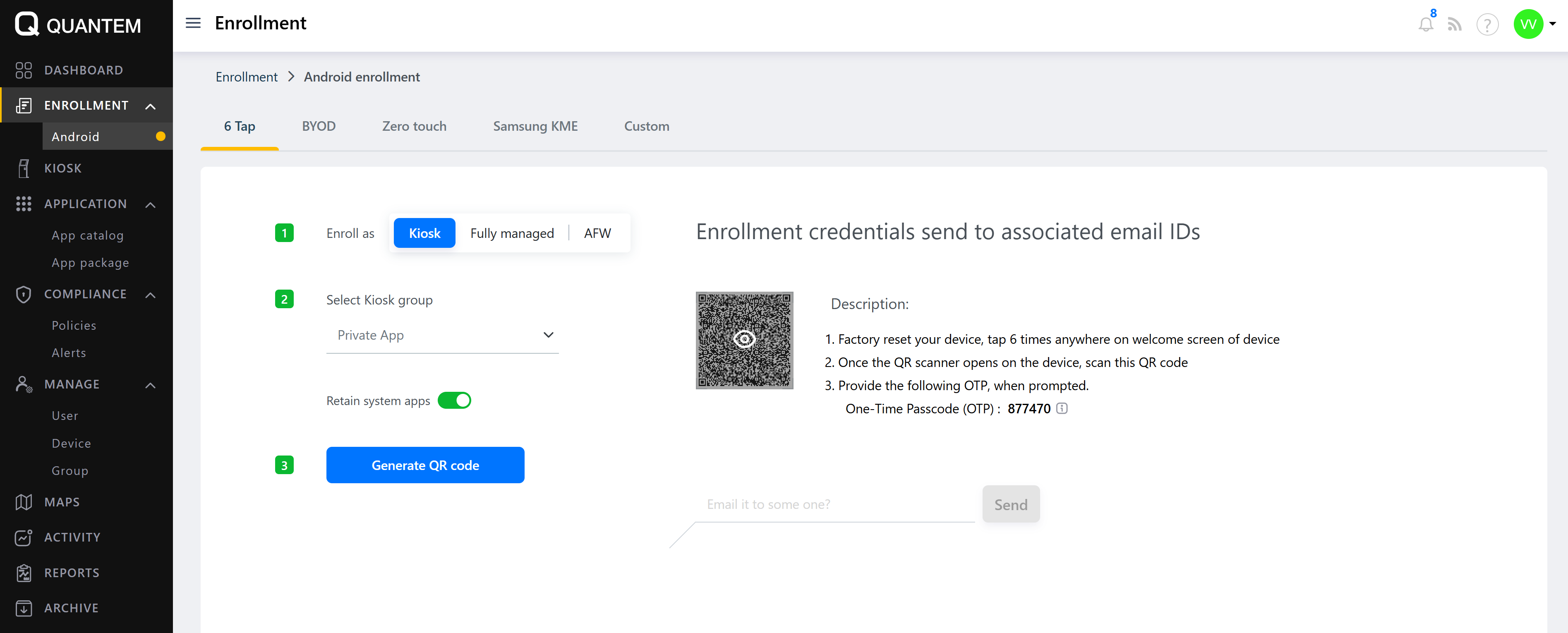Select AFW enrollment option
This screenshot has width=1568, height=633.
click(x=597, y=233)
